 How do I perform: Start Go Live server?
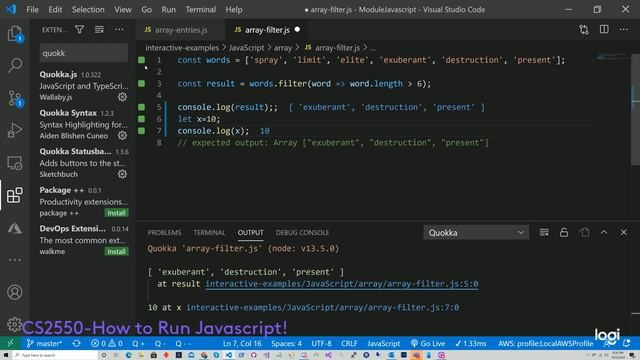428,344
